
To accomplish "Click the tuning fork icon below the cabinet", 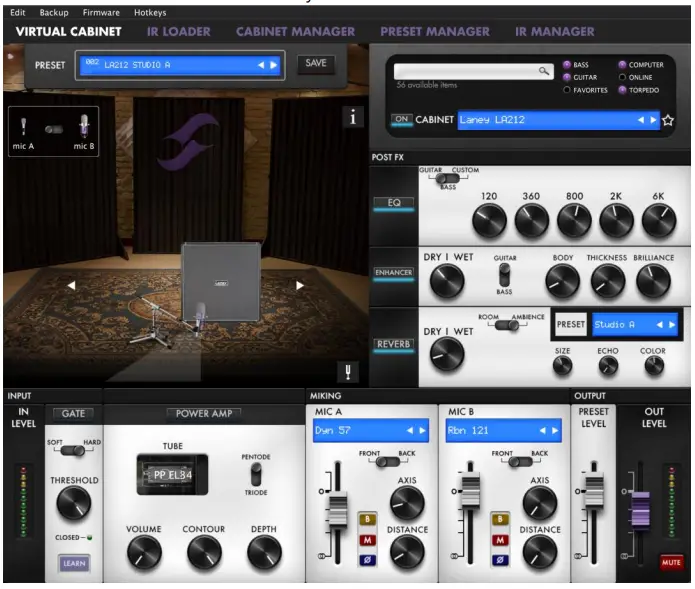I will (351, 372).
